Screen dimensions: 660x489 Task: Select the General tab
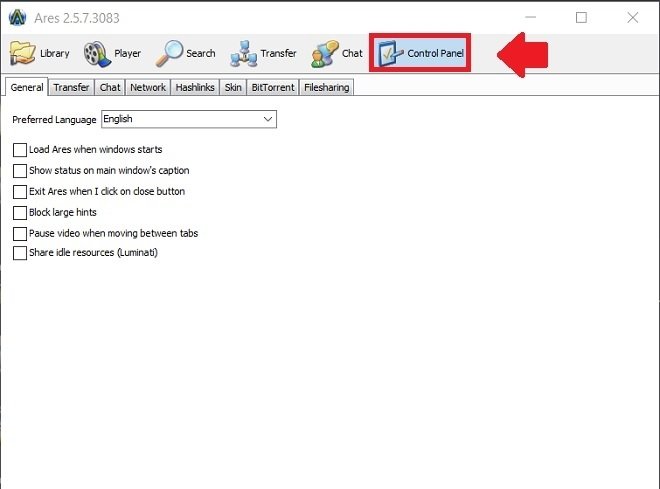click(27, 87)
